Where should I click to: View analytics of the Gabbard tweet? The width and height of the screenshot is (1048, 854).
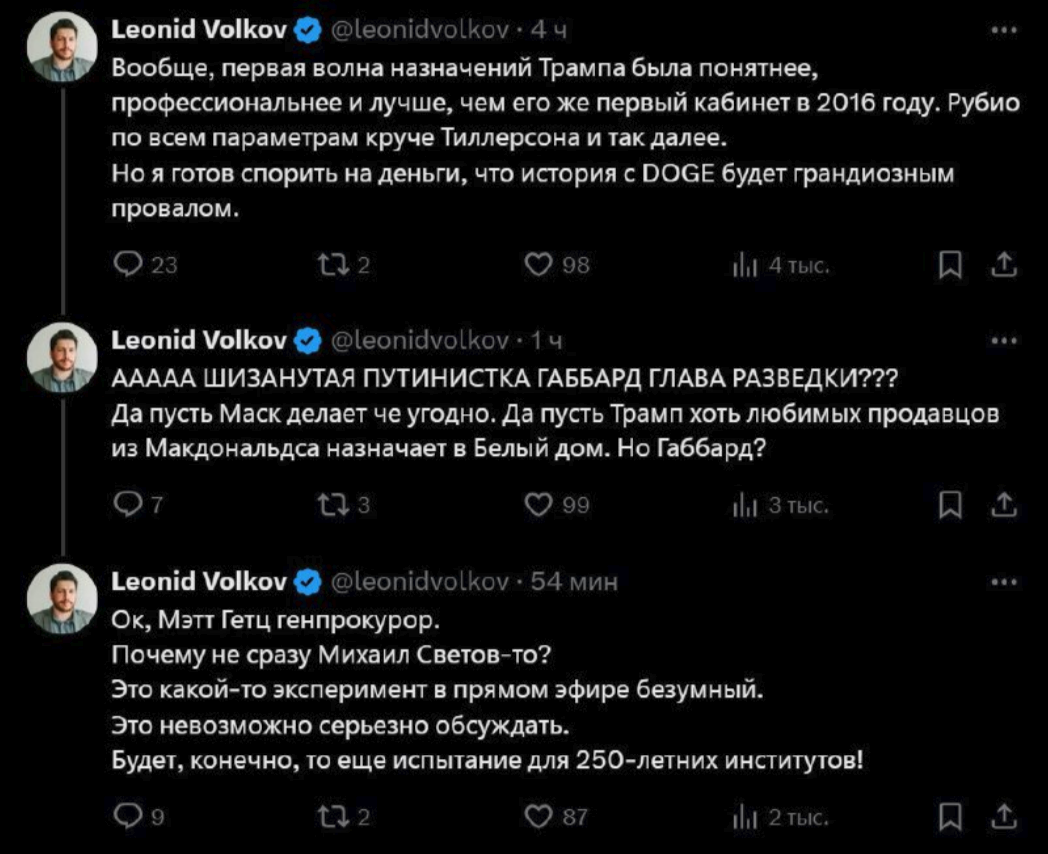coord(743,506)
